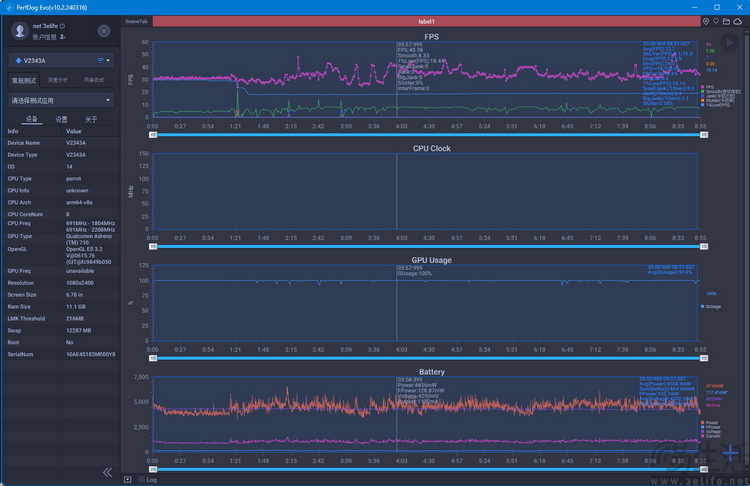The image size is (750, 486).
Task: Switch to the 网络测试 tab
Action: (x=94, y=80)
